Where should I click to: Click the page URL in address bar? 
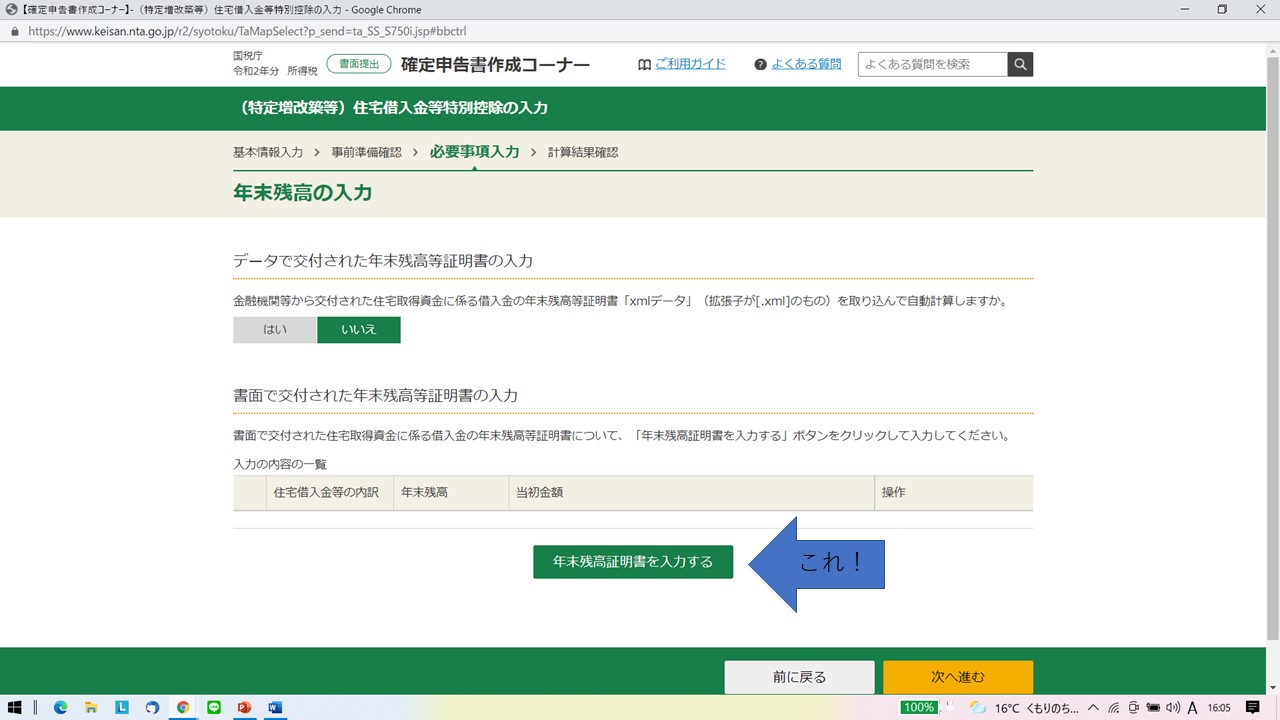pos(247,31)
